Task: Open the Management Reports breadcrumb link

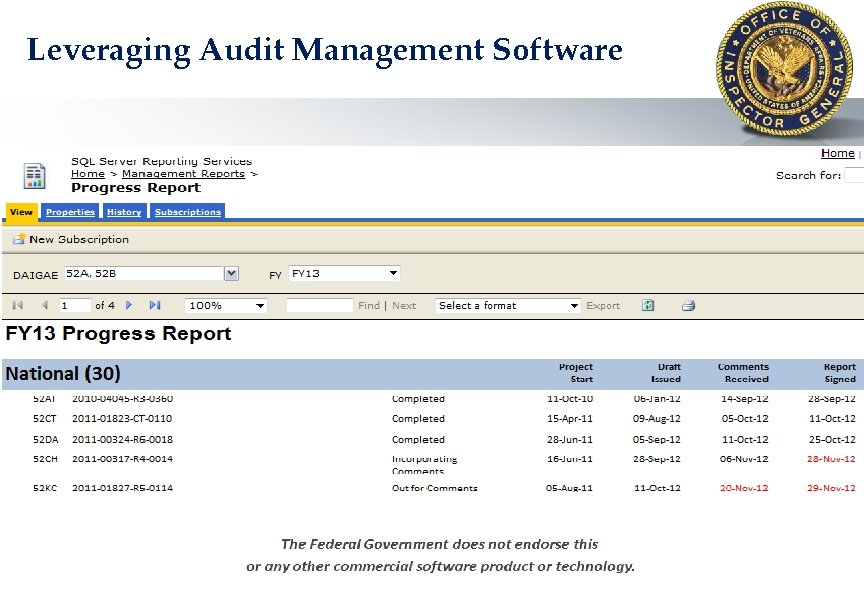Action: point(183,174)
